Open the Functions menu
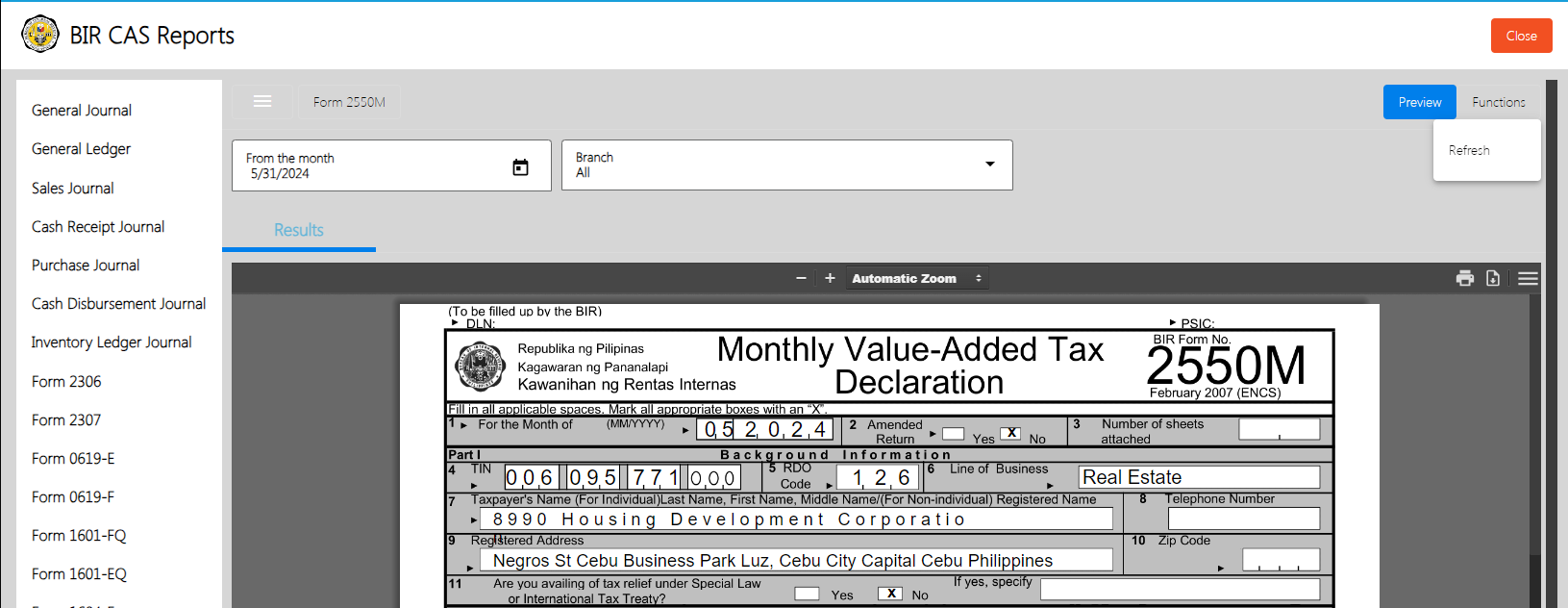Viewport: 1568px width, 608px height. pos(1499,102)
